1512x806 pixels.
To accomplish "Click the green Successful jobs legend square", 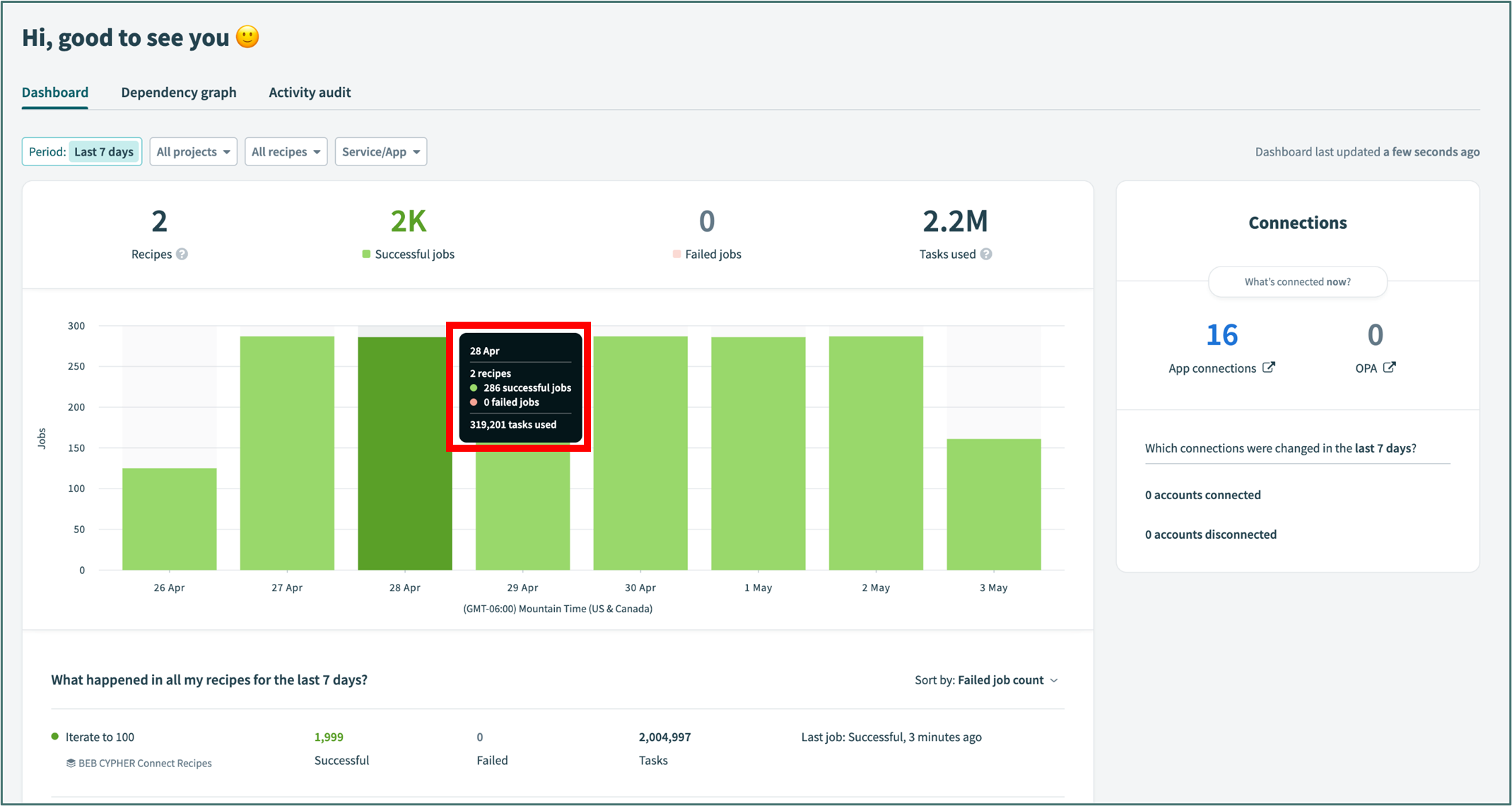I will [x=366, y=254].
